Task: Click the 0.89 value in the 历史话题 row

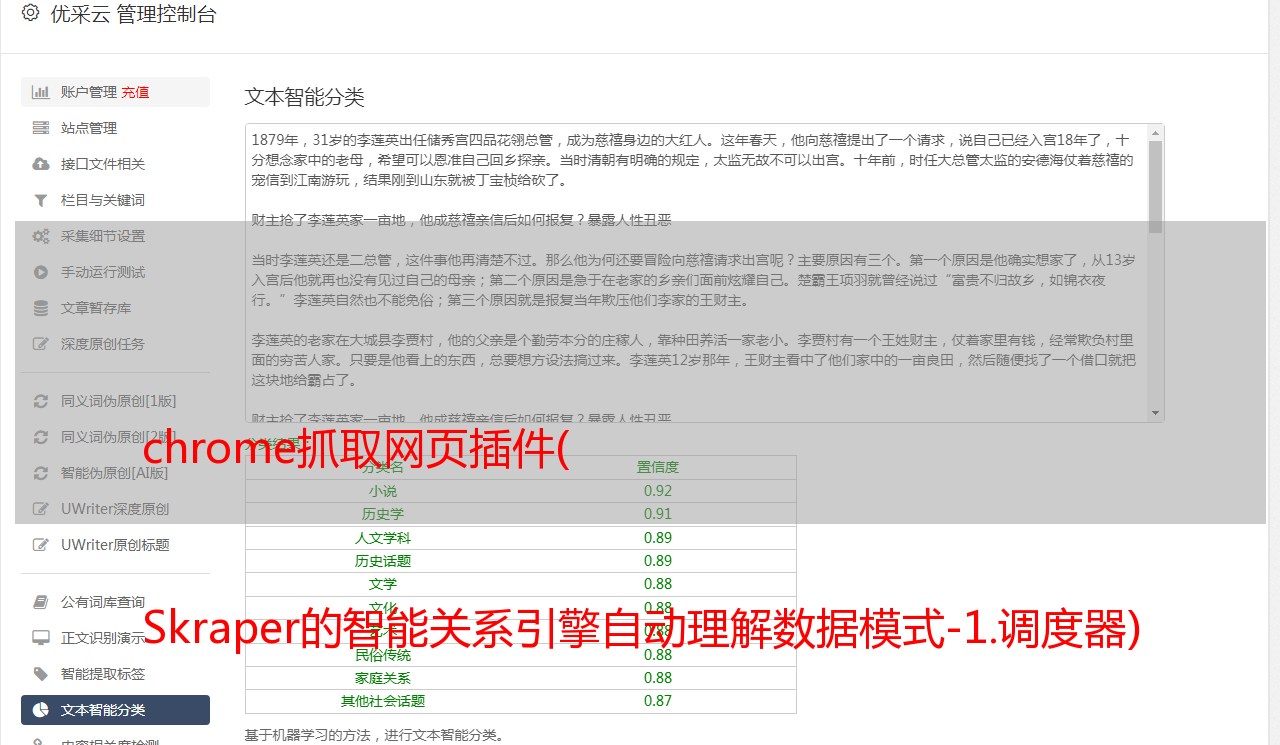Action: pos(658,561)
